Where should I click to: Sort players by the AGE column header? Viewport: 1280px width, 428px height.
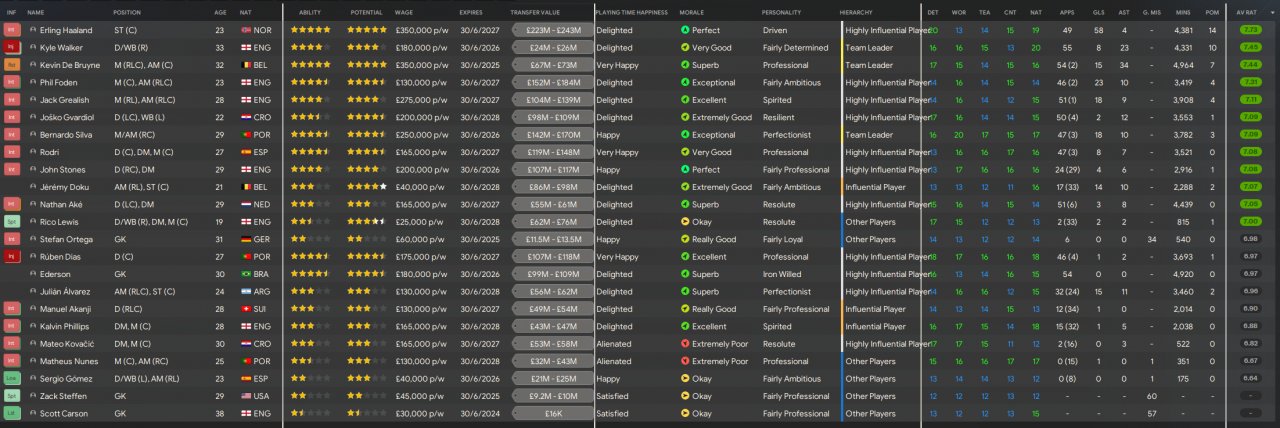[x=220, y=12]
